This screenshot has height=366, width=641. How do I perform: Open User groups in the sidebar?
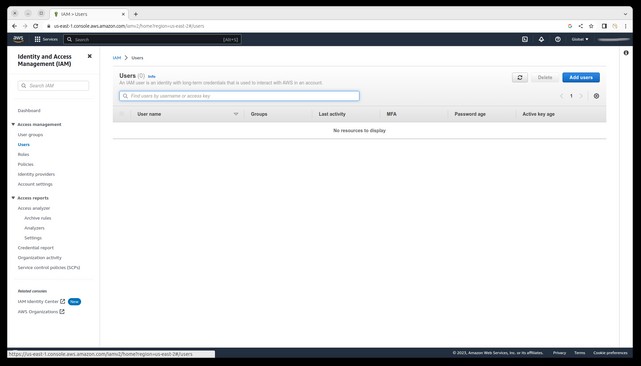[30, 135]
